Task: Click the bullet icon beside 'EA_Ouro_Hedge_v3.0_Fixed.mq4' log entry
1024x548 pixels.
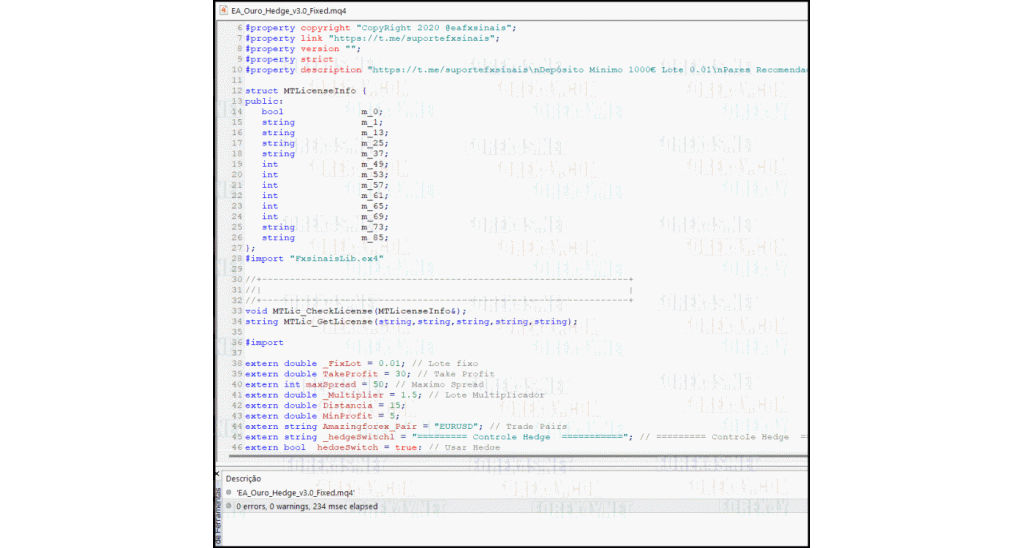Action: (x=229, y=493)
